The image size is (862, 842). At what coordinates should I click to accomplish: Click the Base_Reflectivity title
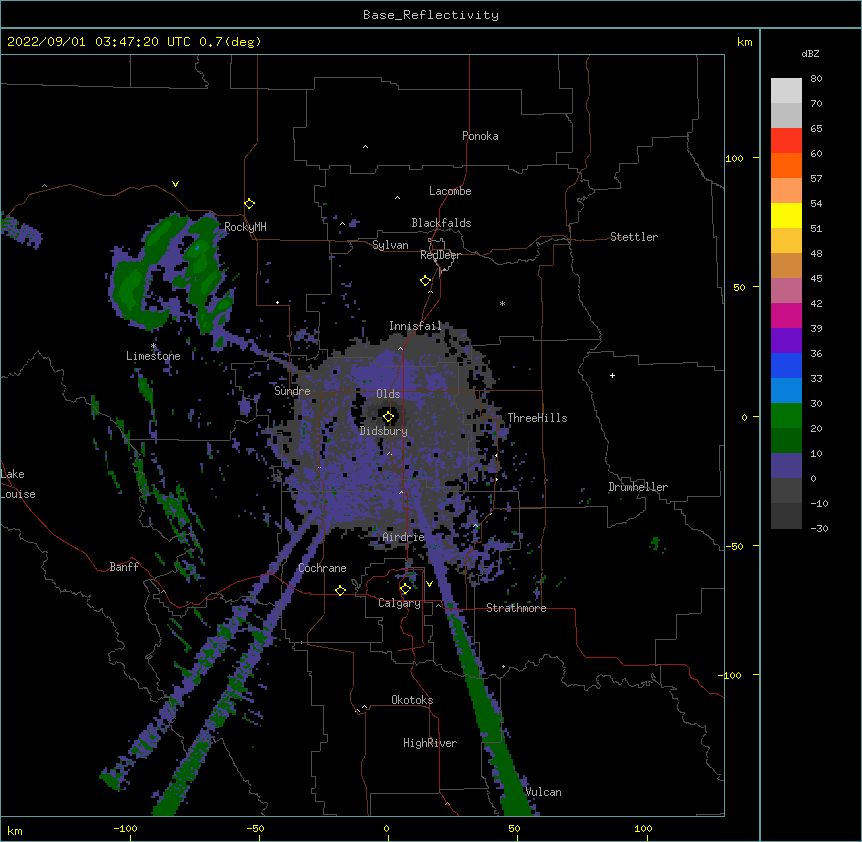(x=431, y=15)
